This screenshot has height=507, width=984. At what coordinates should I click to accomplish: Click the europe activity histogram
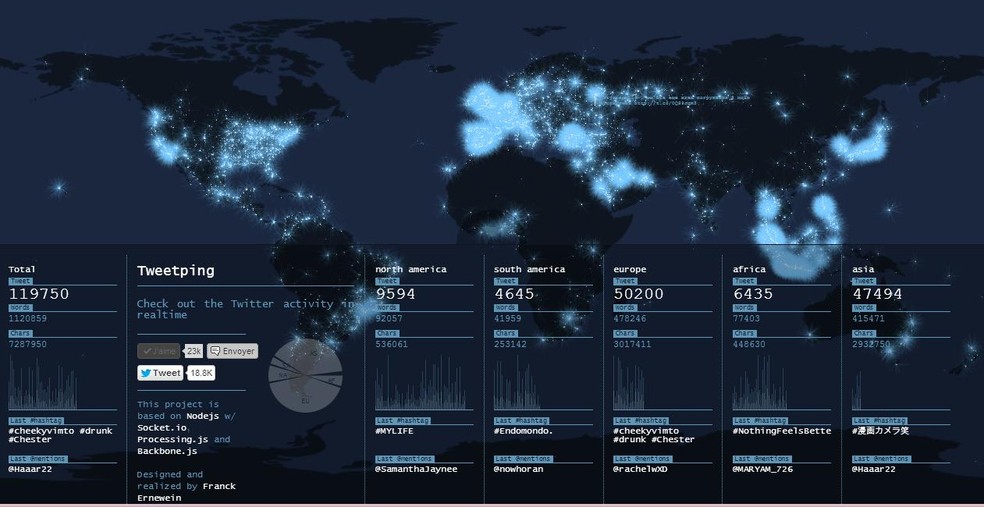coord(629,383)
